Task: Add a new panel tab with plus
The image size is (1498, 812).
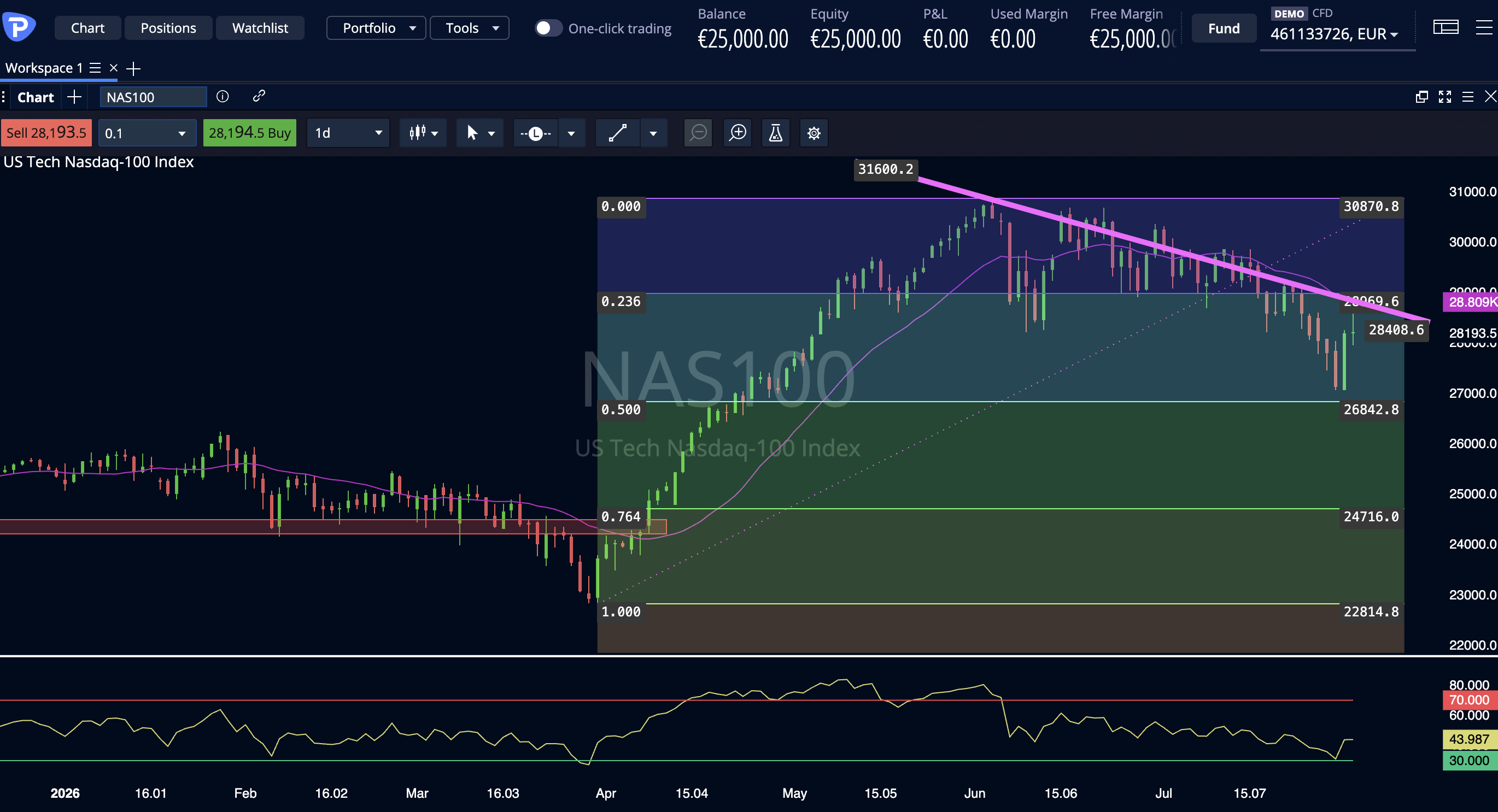Action: (74, 97)
